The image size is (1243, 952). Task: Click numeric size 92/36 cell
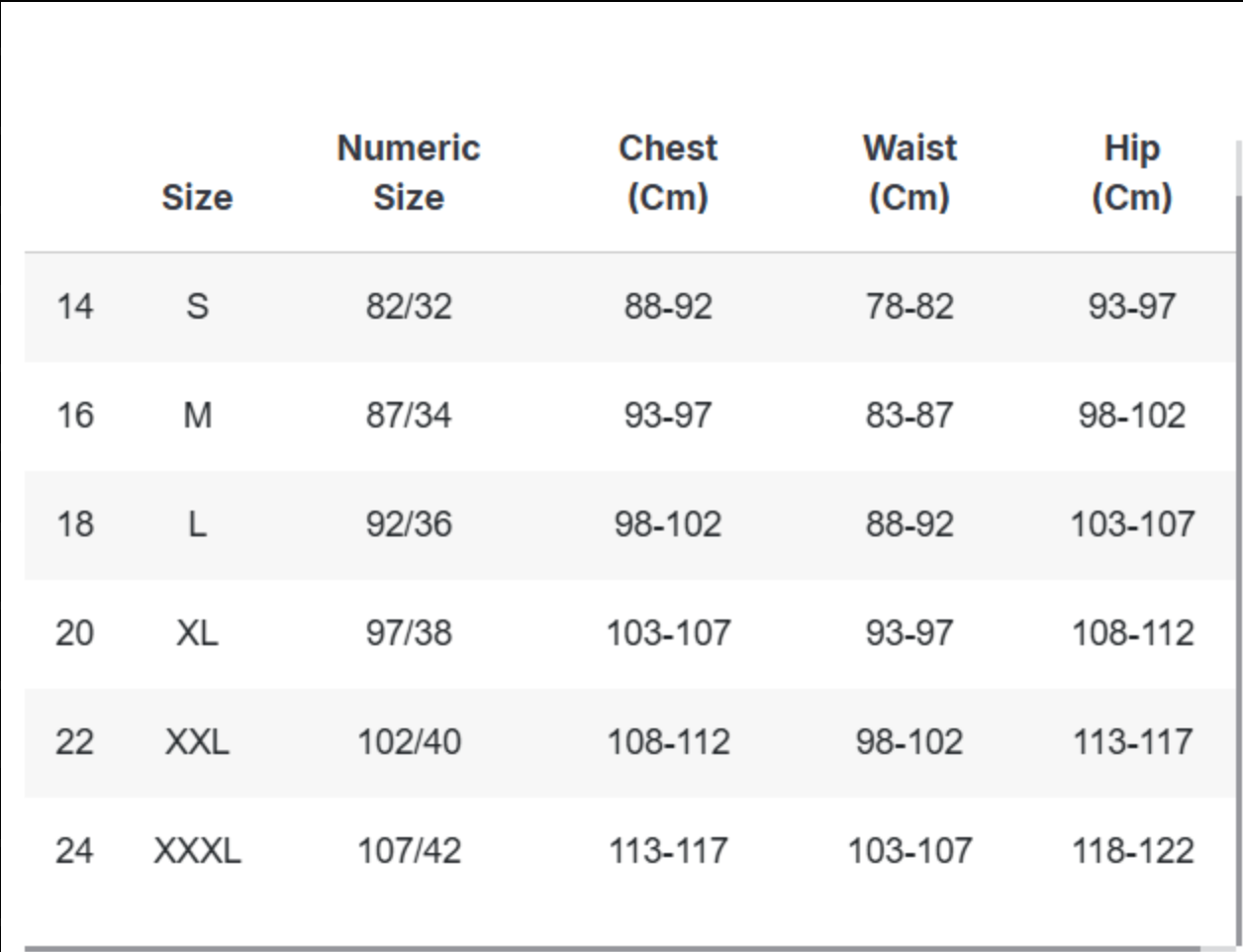point(409,524)
